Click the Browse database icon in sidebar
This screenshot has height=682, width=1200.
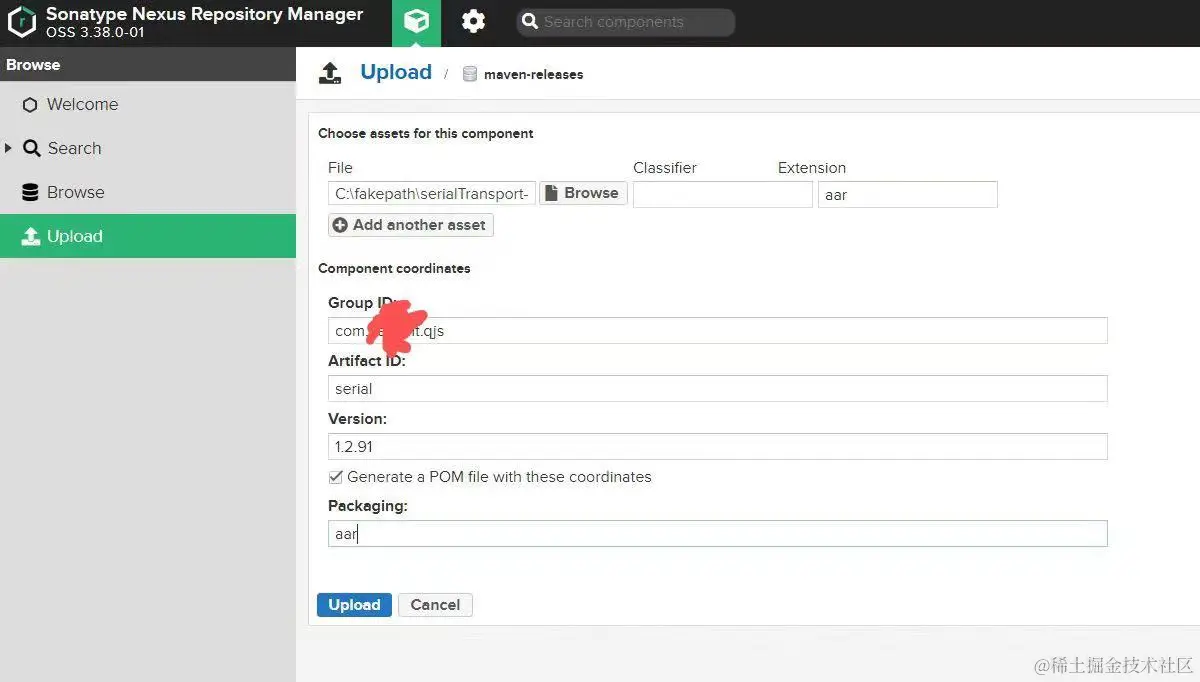[30, 192]
